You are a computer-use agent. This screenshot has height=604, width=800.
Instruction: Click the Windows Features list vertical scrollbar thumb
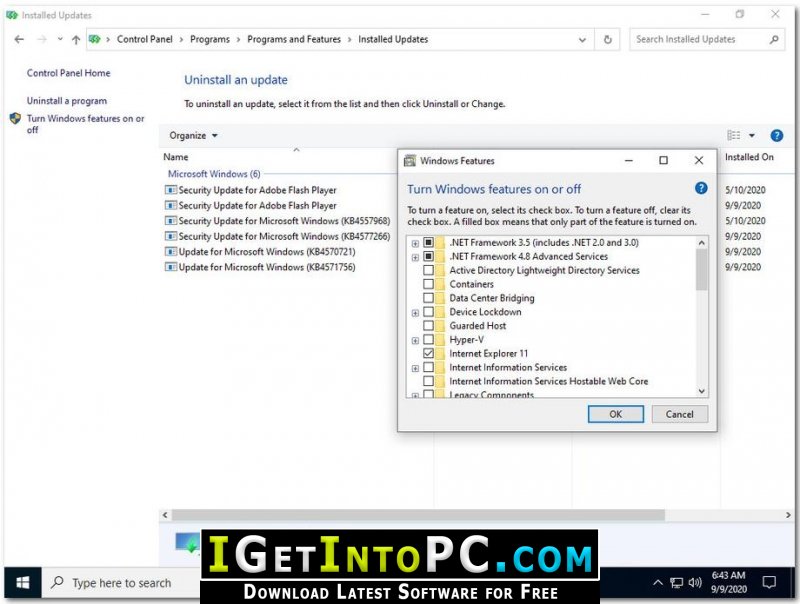(702, 269)
